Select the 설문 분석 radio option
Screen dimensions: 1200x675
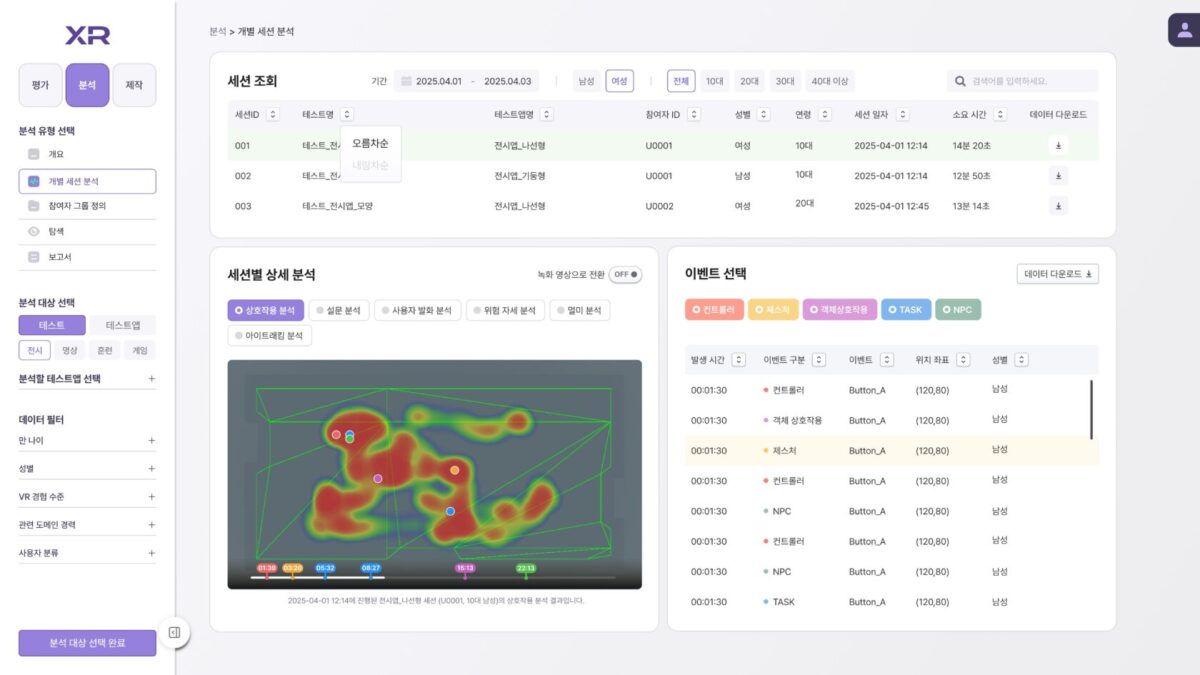click(x=339, y=310)
